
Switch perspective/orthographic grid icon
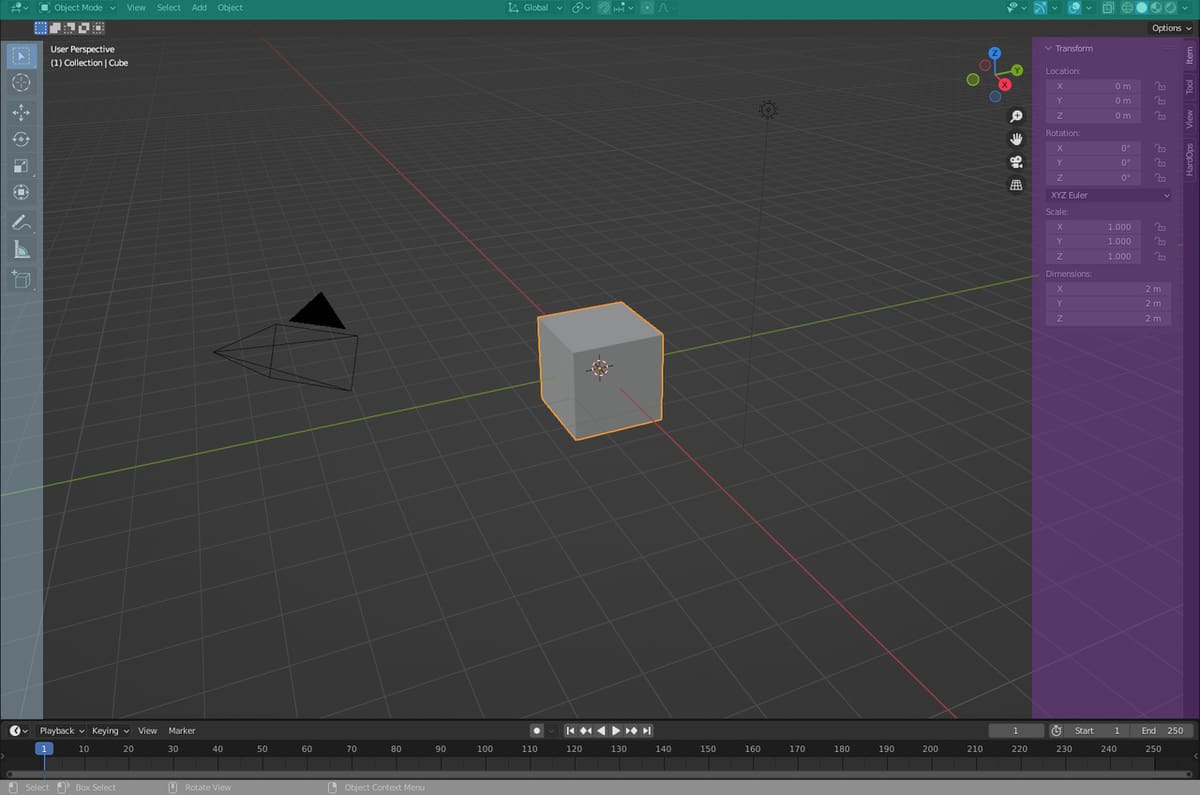tap(1016, 185)
